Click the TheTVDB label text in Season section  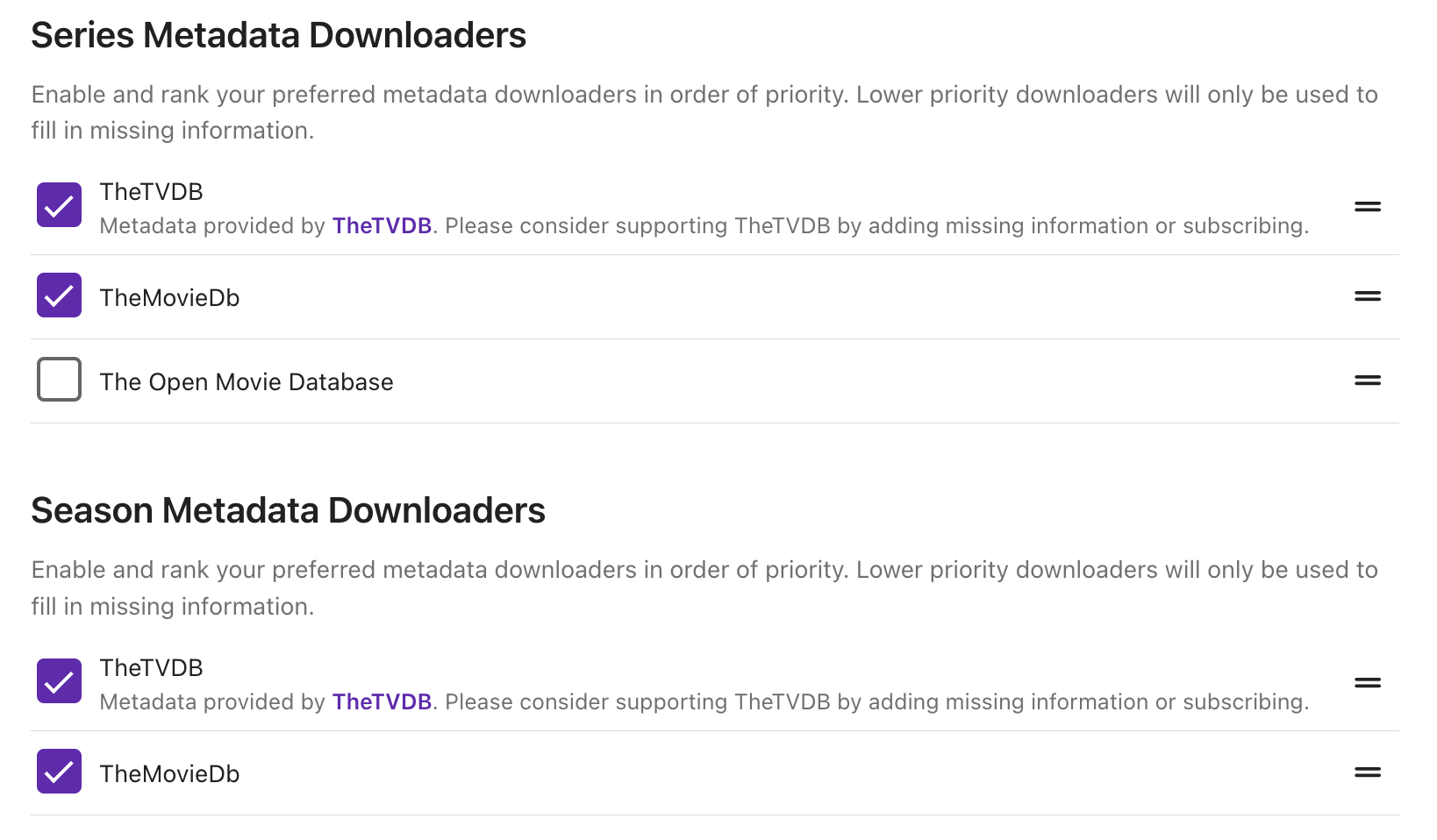151,668
